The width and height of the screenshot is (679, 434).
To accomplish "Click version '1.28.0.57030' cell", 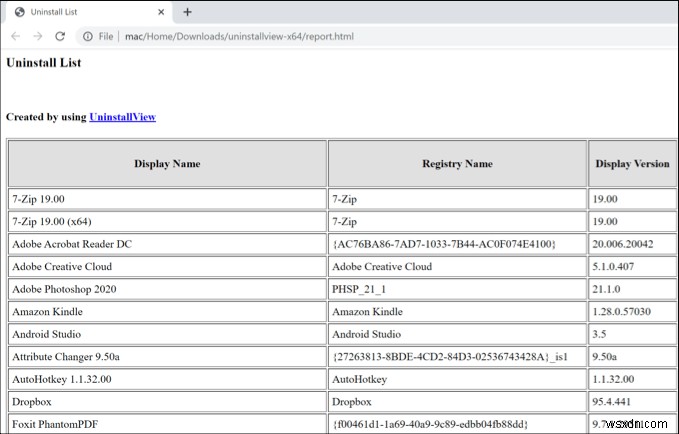I will coord(632,312).
